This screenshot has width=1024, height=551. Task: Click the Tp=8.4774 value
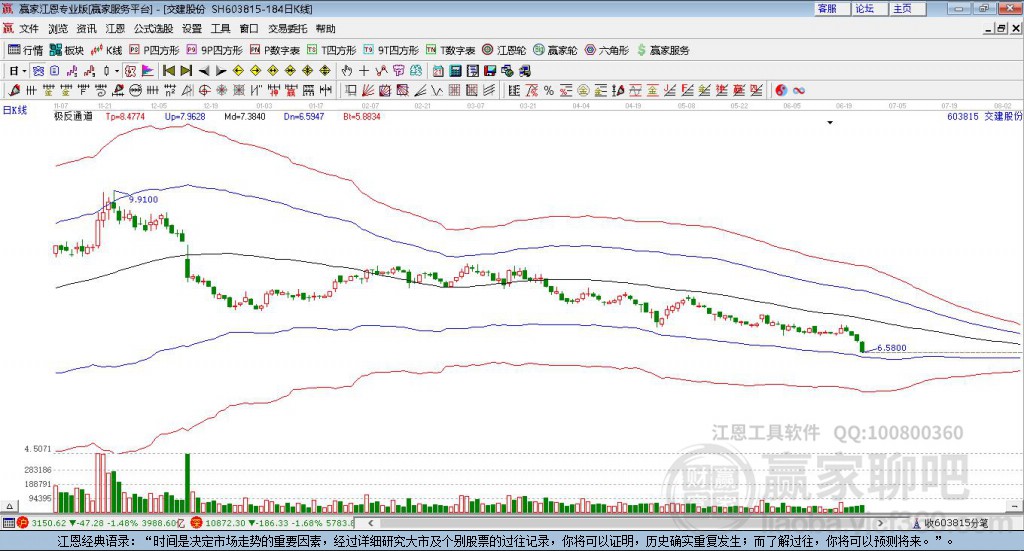[x=125, y=116]
